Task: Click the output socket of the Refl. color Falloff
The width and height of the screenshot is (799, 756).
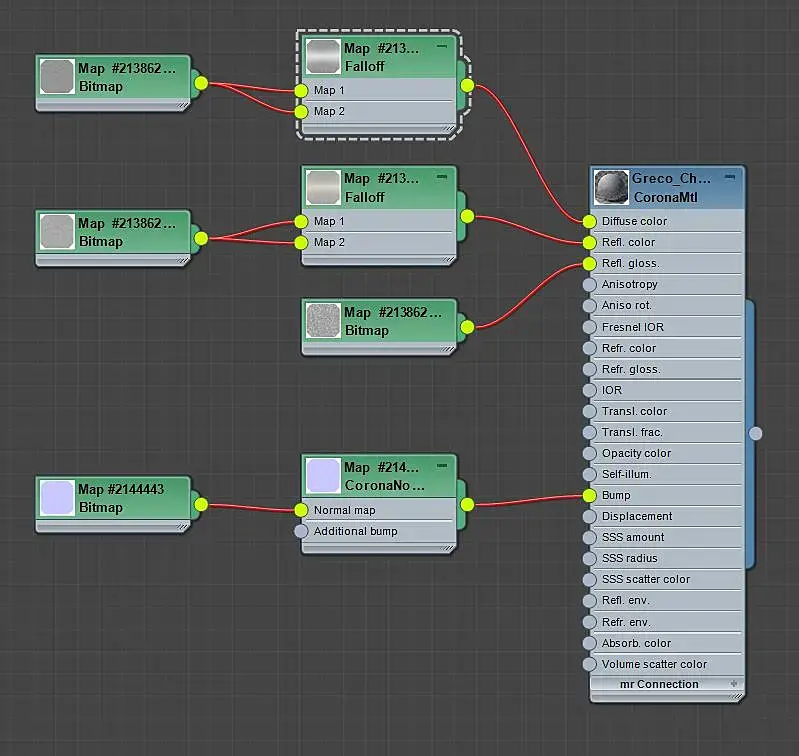Action: (467, 217)
